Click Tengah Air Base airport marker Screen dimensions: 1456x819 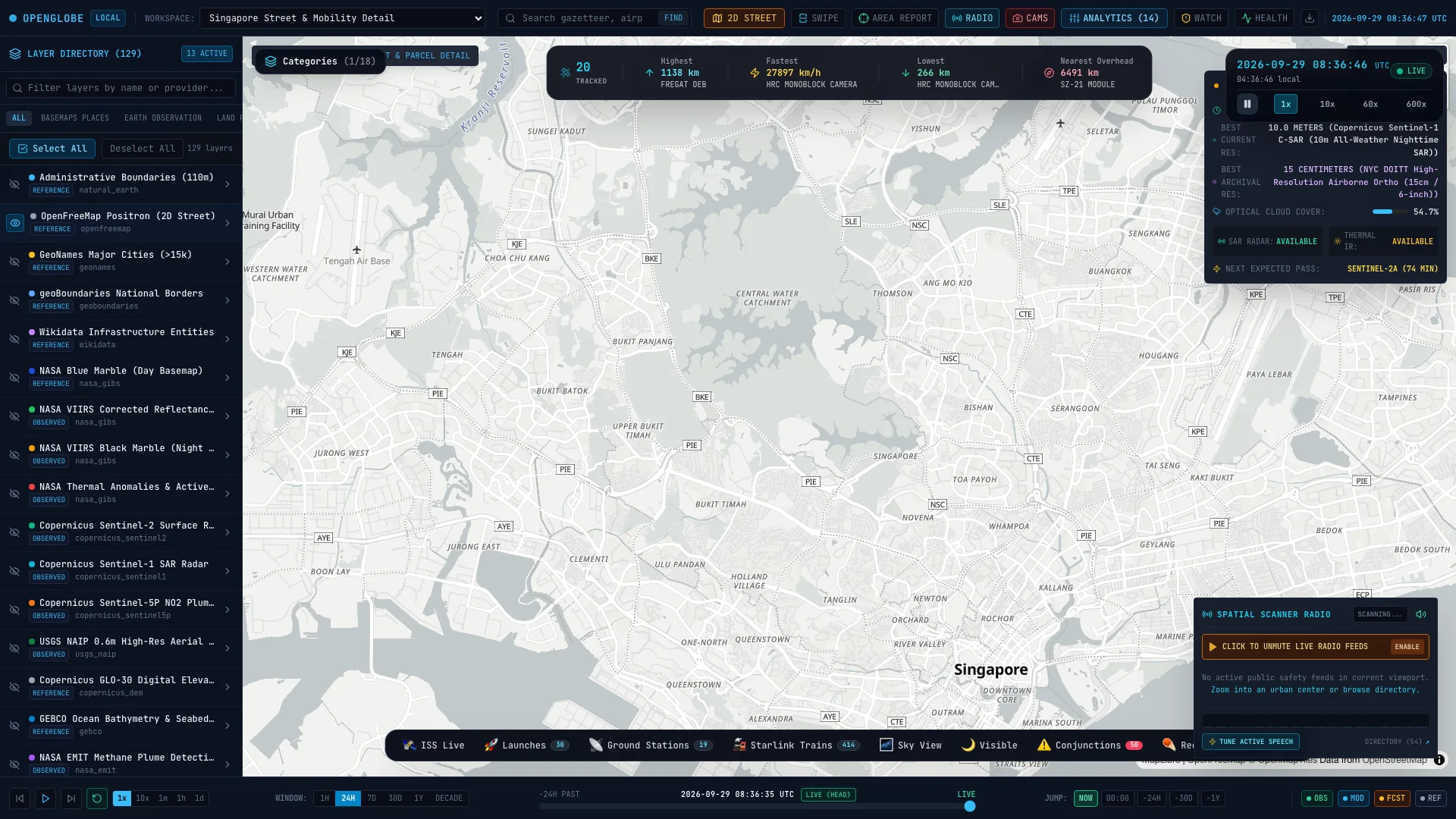(x=356, y=249)
